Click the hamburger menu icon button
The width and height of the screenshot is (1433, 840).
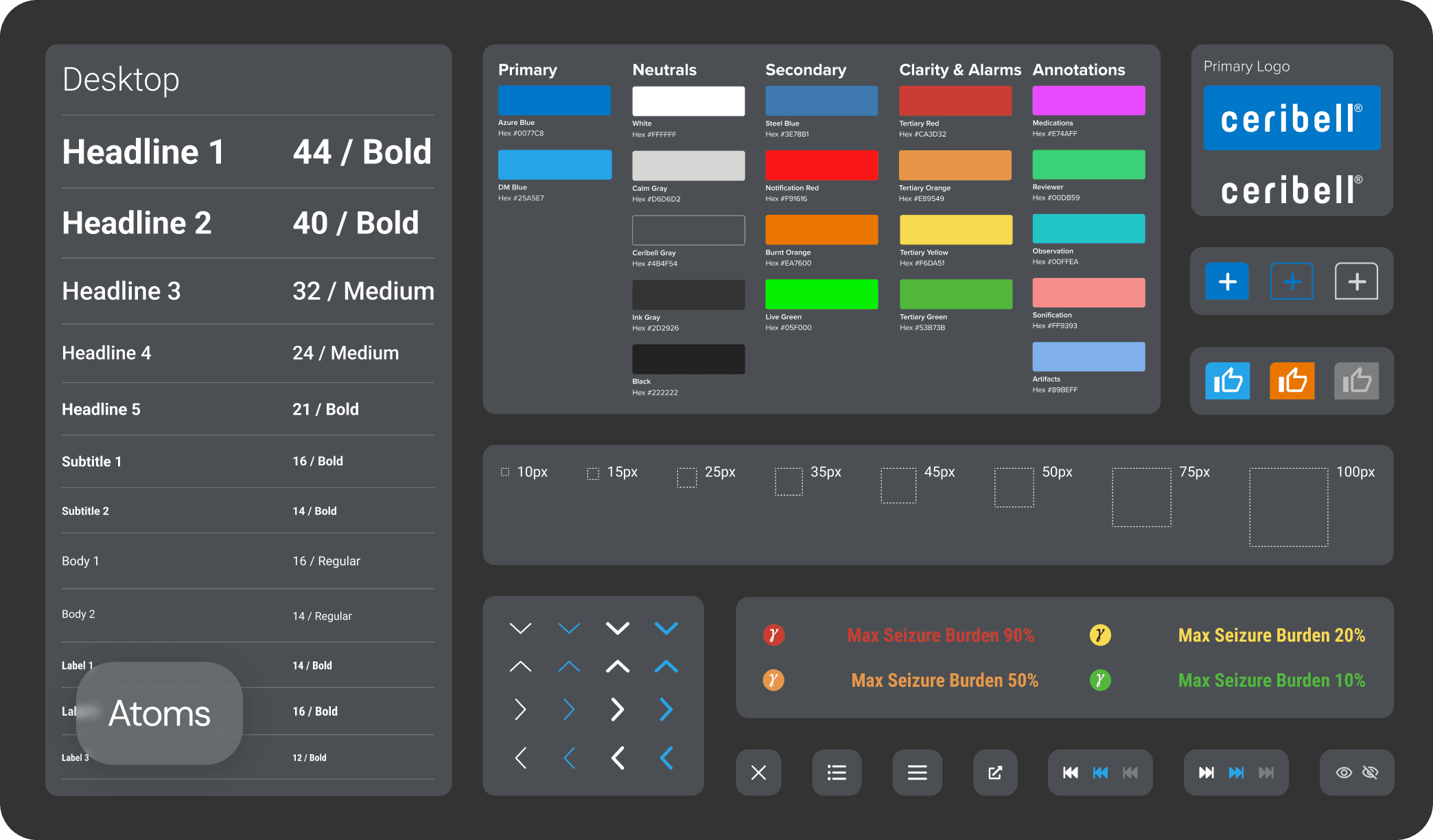point(917,773)
